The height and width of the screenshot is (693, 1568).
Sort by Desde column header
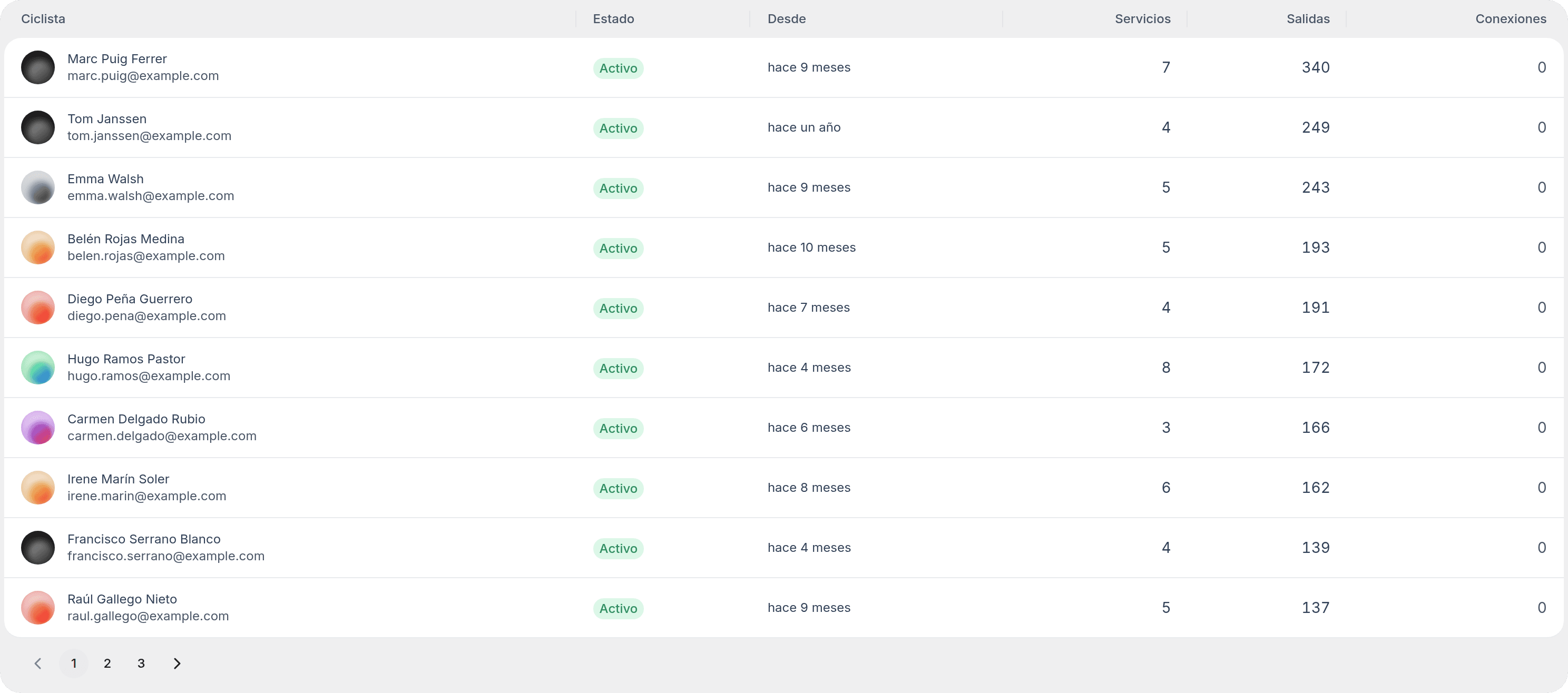pos(787,19)
